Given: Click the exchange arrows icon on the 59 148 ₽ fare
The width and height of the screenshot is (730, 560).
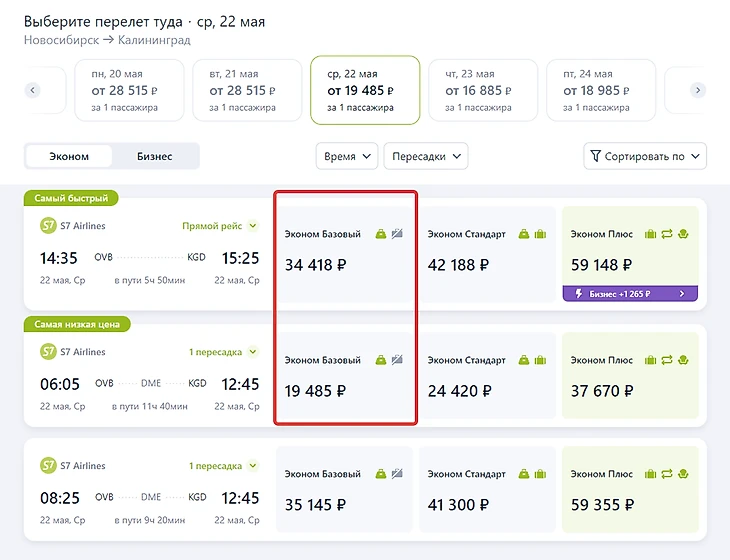Looking at the screenshot, I should (x=666, y=234).
